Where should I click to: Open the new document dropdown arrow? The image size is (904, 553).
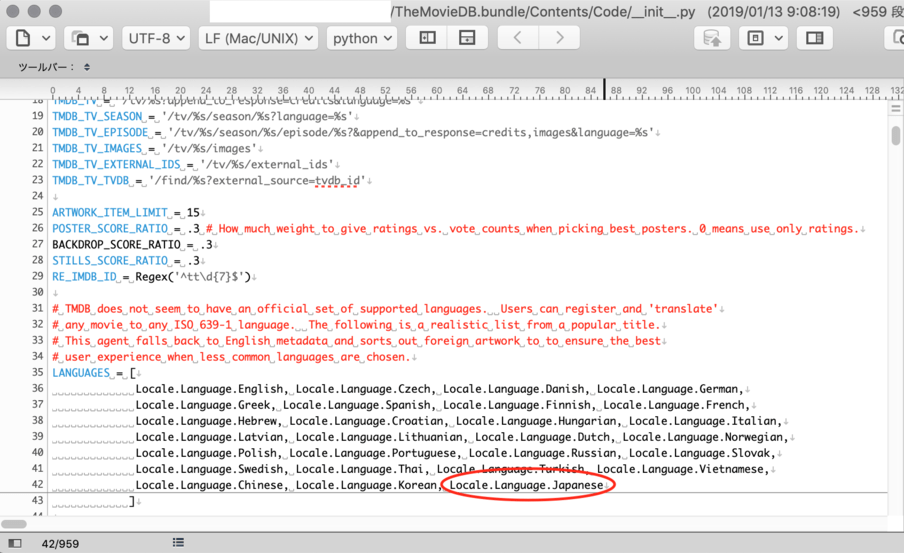pos(46,39)
